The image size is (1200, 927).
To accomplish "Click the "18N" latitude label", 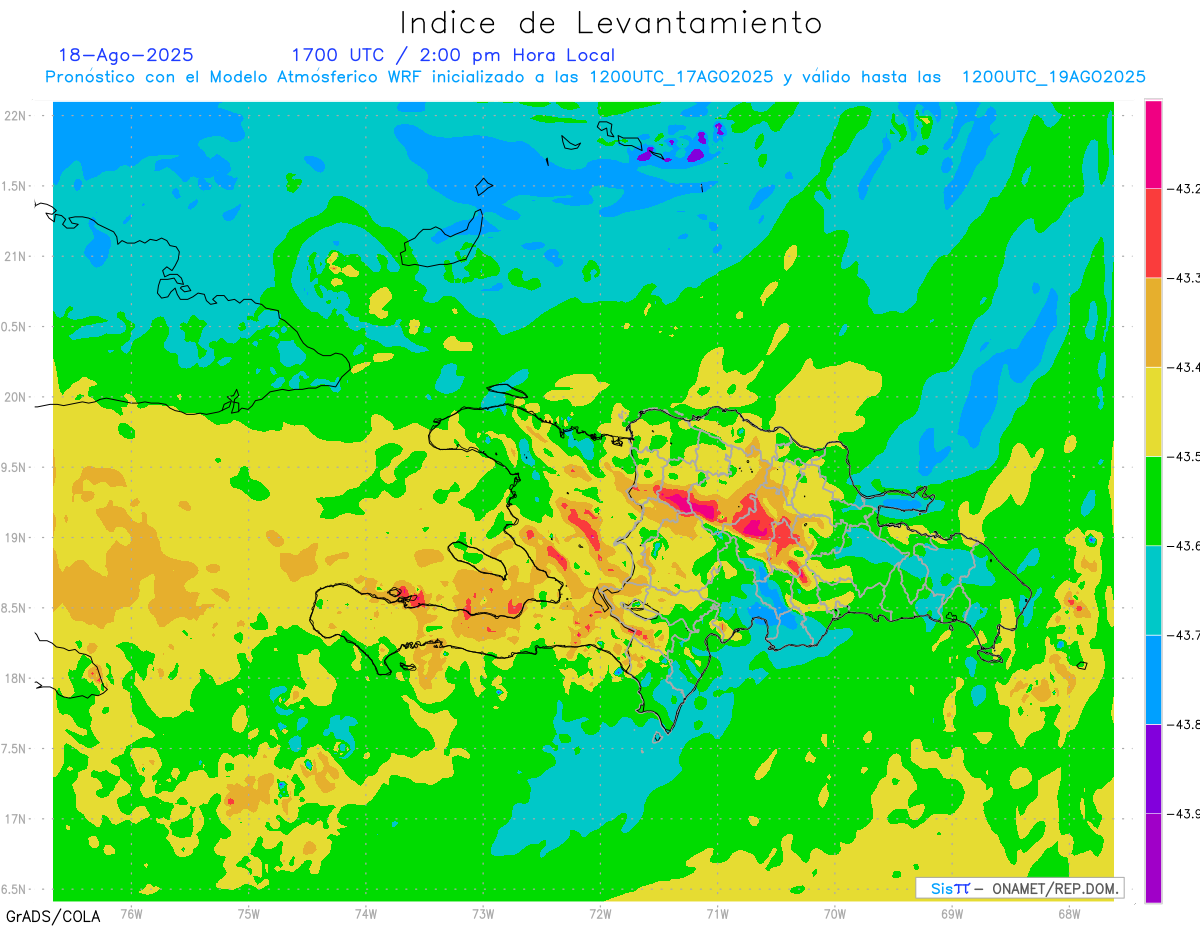I will pos(16,678).
